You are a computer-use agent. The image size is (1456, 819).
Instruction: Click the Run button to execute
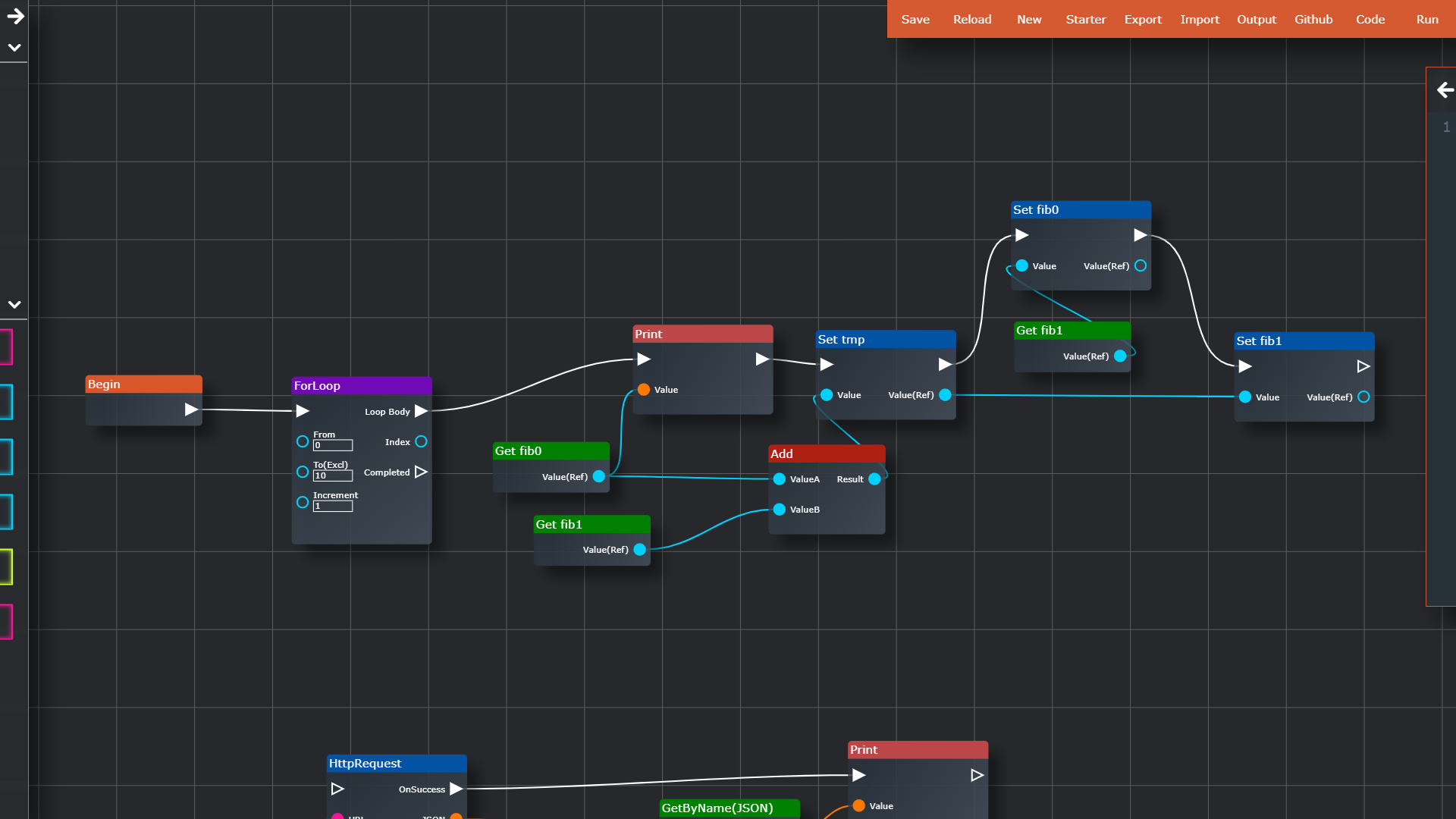click(1428, 18)
